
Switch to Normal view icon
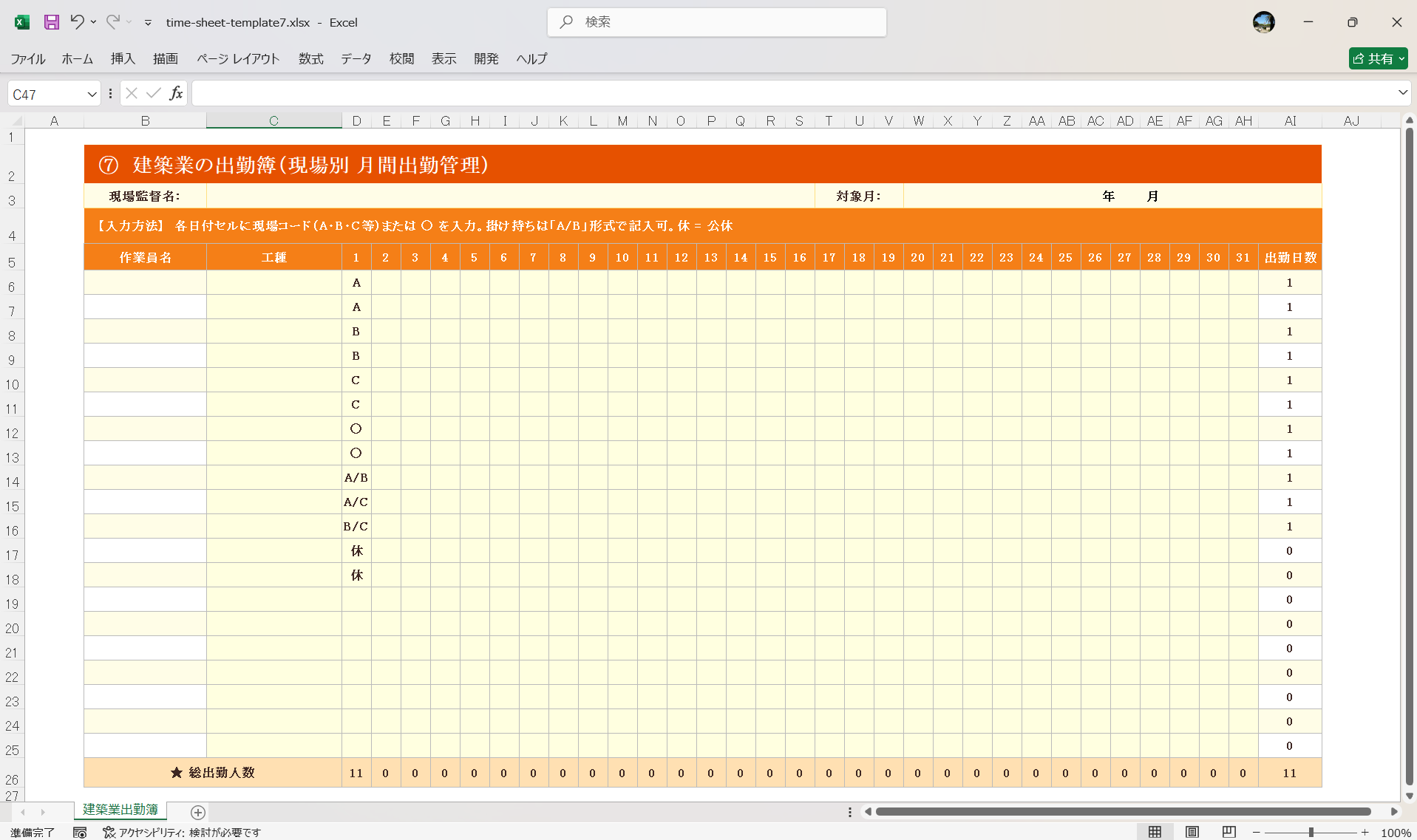(x=1155, y=832)
